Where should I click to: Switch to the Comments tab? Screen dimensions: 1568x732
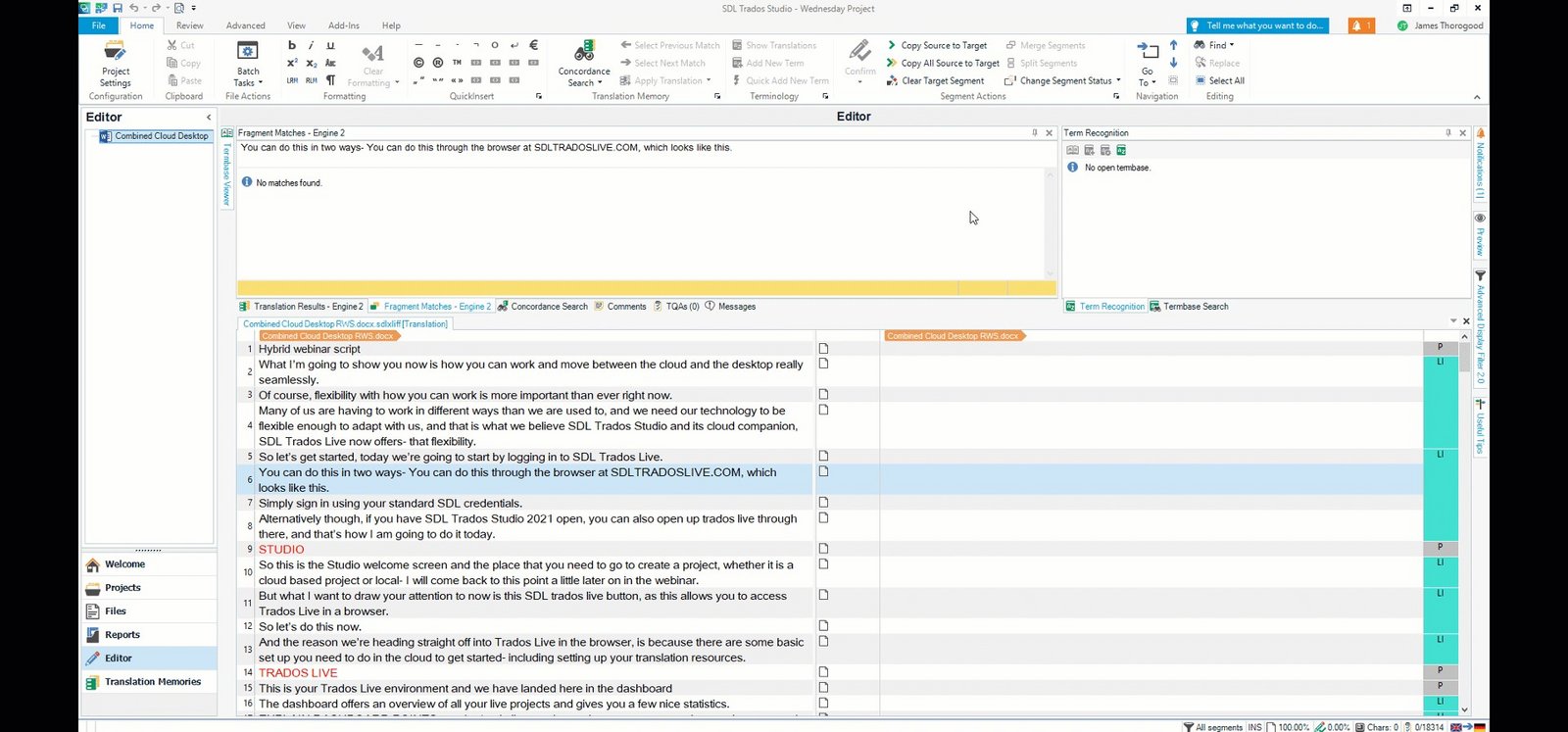coord(619,306)
